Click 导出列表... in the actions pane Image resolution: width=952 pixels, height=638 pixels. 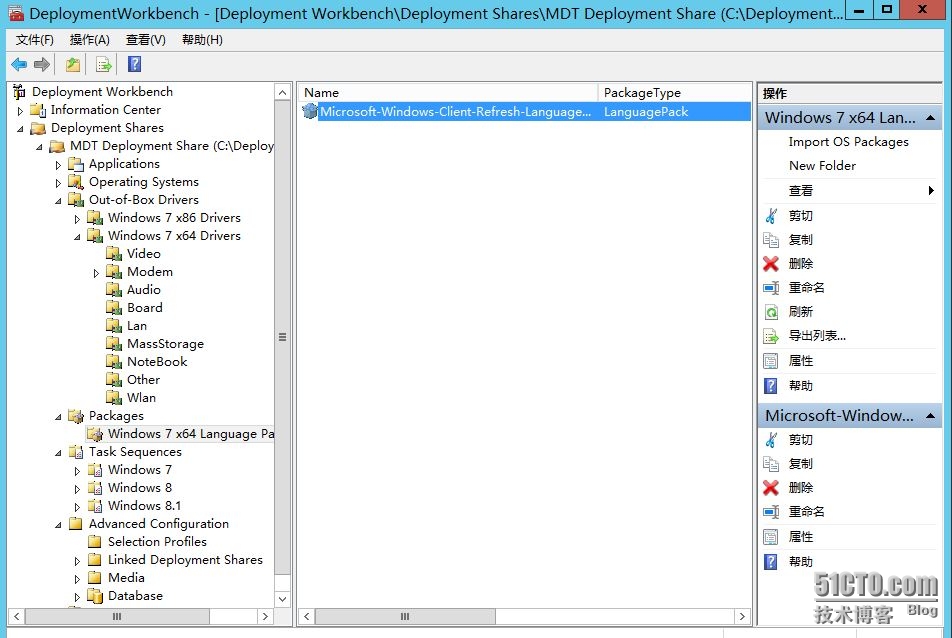[x=817, y=336]
